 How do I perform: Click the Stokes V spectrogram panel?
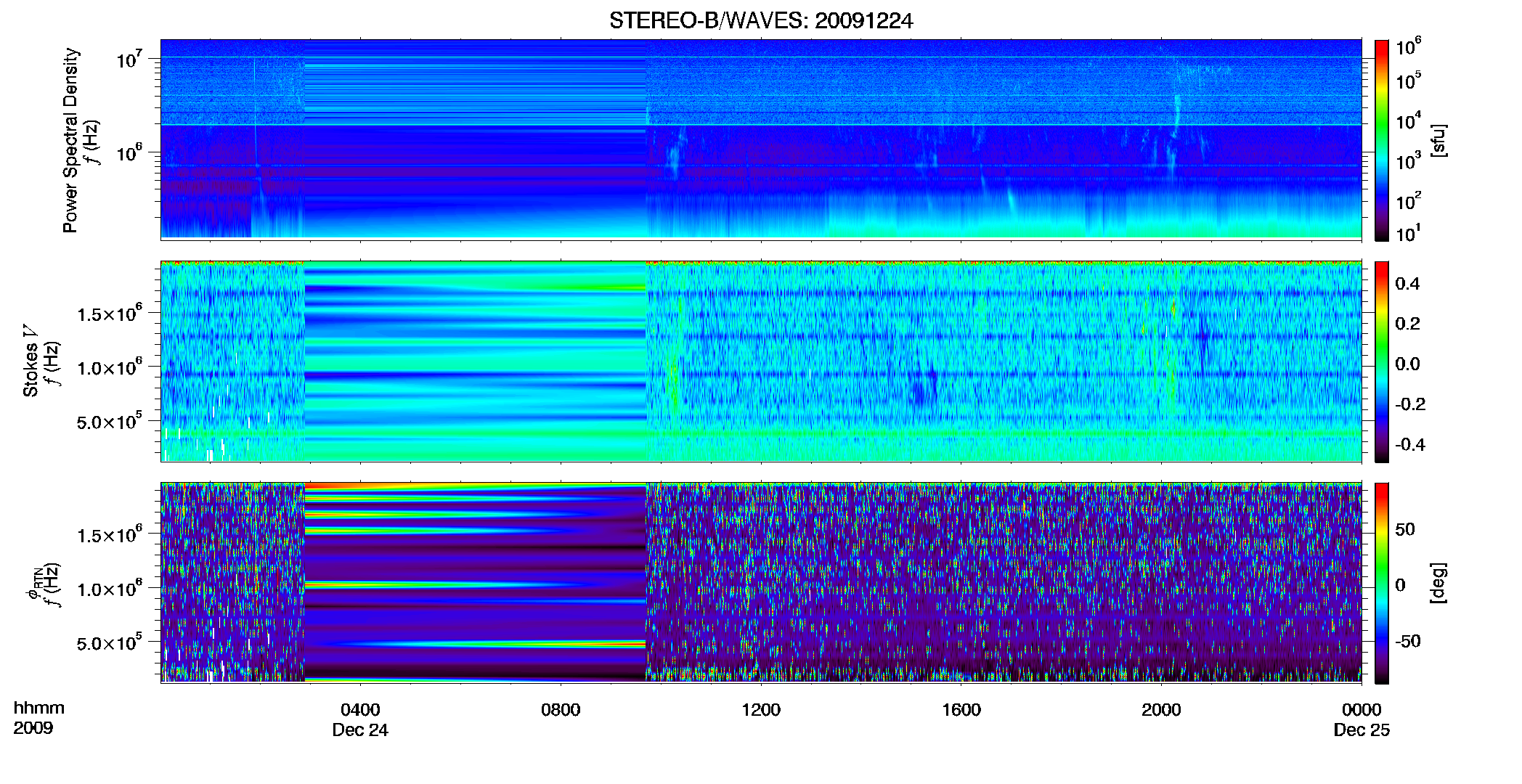coord(761,361)
